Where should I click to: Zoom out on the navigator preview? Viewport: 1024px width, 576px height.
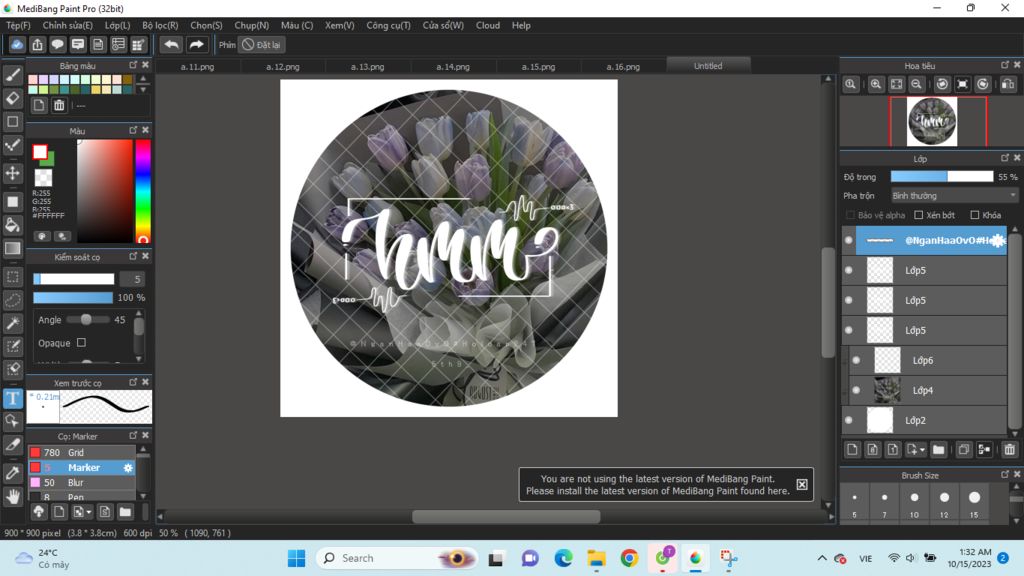coord(917,84)
